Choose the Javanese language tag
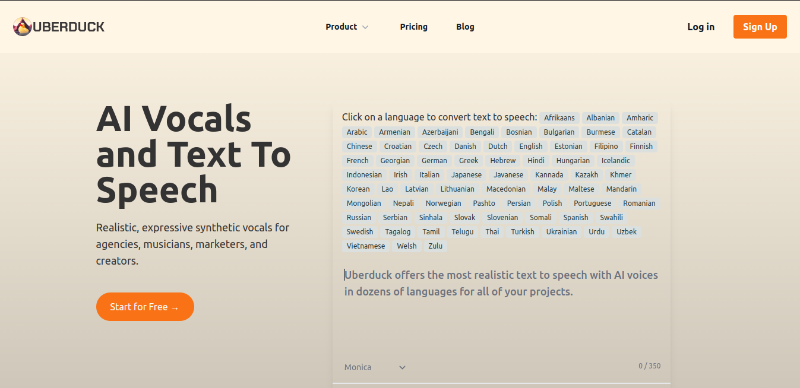 coord(509,175)
